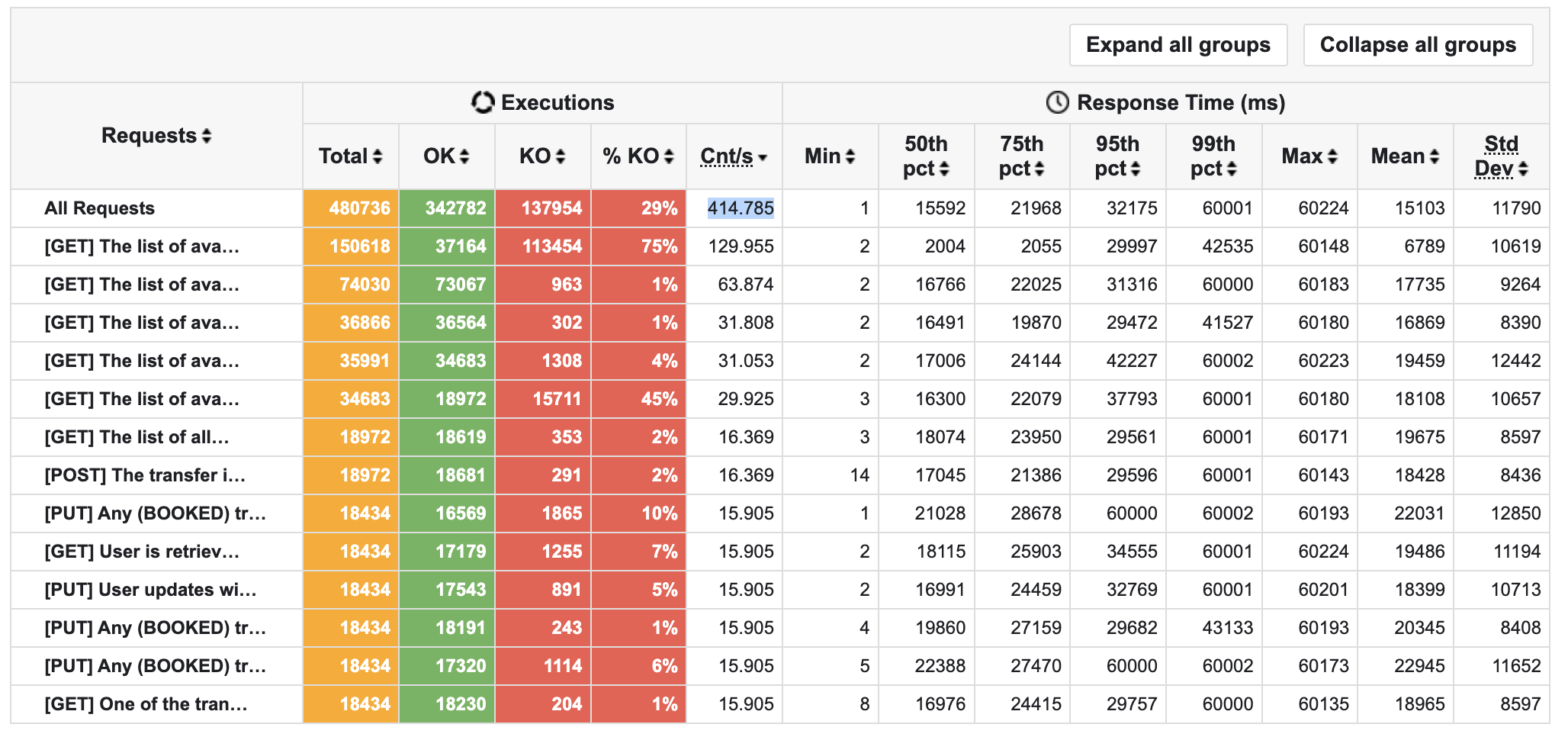This screenshot has height=737, width=1568.
Task: Sort by the Mean column
Action: coord(1406,156)
